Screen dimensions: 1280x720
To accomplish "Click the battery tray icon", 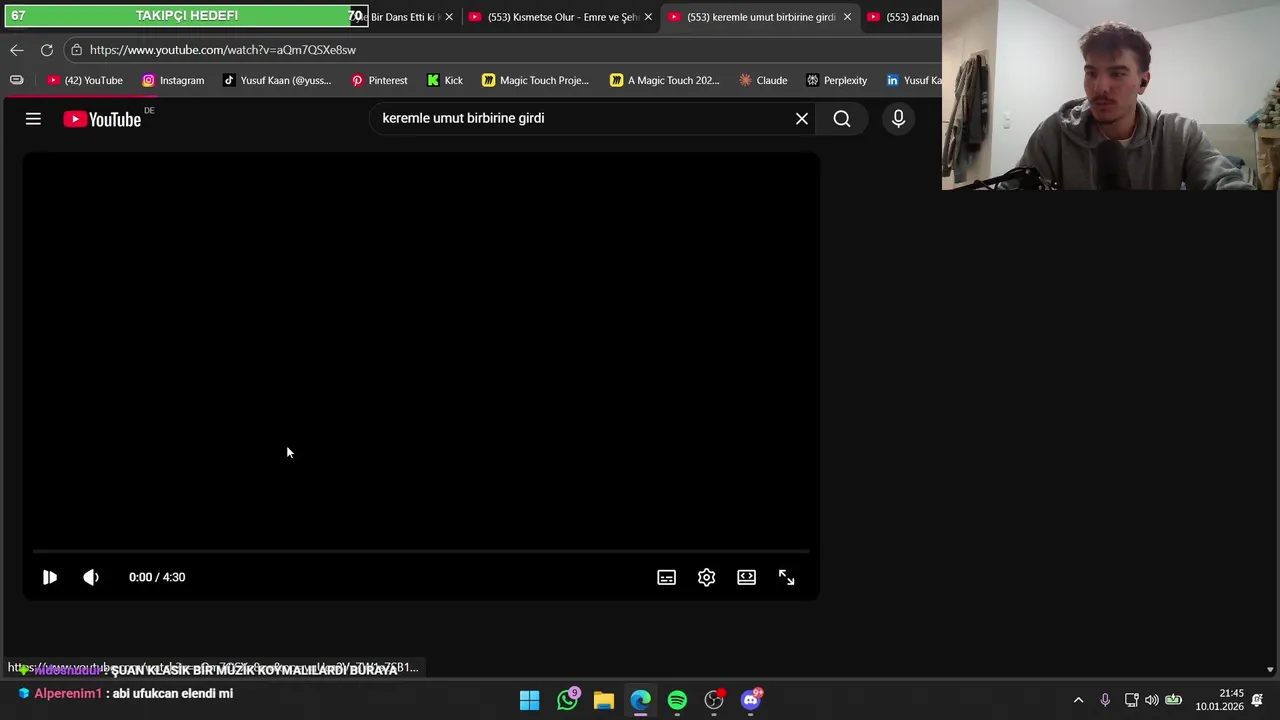I will (1174, 701).
